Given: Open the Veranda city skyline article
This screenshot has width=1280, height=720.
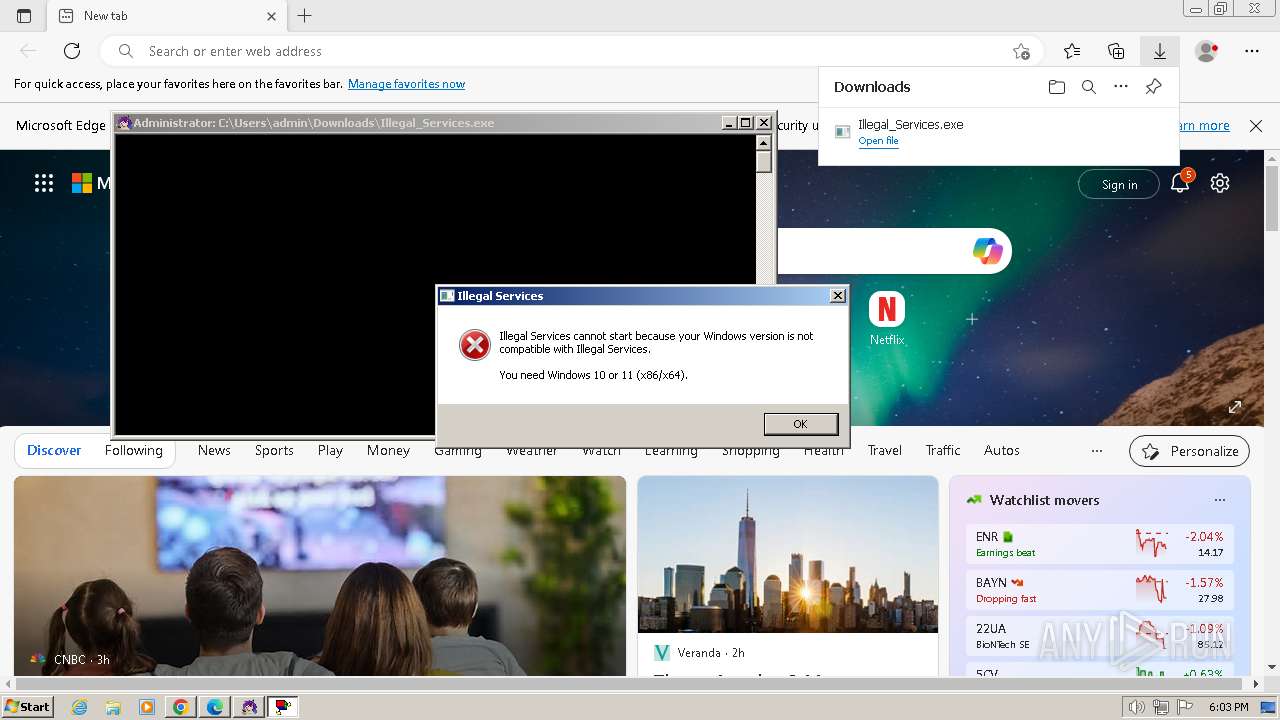Looking at the screenshot, I should [788, 576].
